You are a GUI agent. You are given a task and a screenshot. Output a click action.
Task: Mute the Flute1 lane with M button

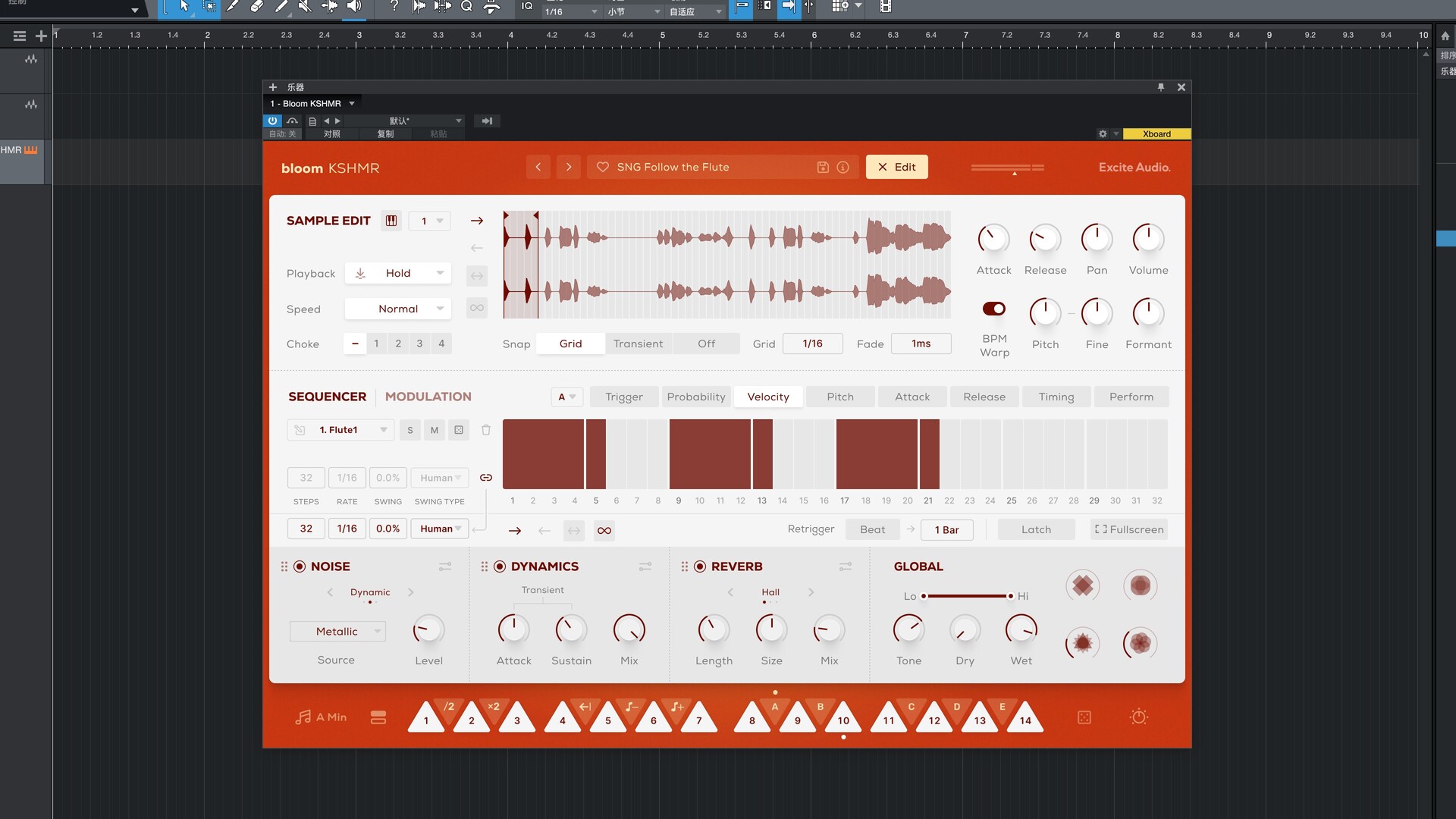click(435, 430)
